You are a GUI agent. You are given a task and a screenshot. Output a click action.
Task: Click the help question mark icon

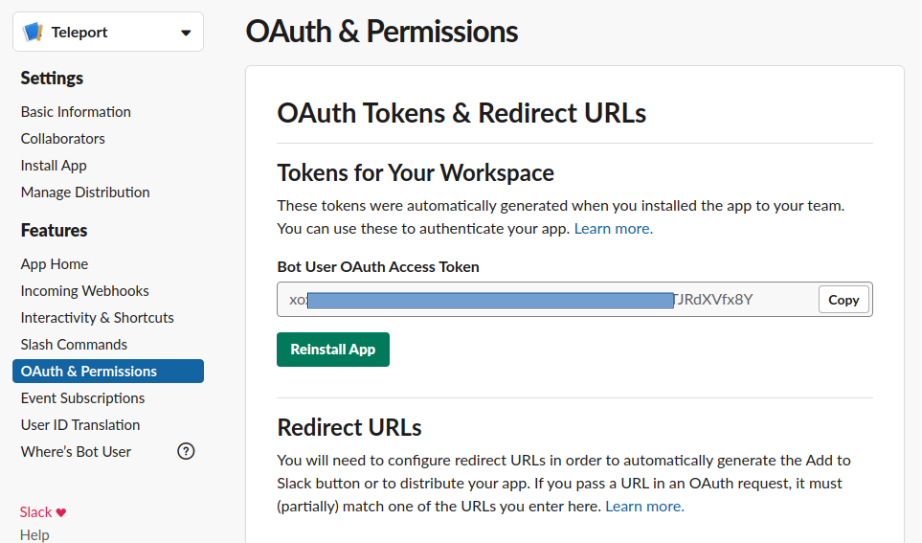point(186,451)
